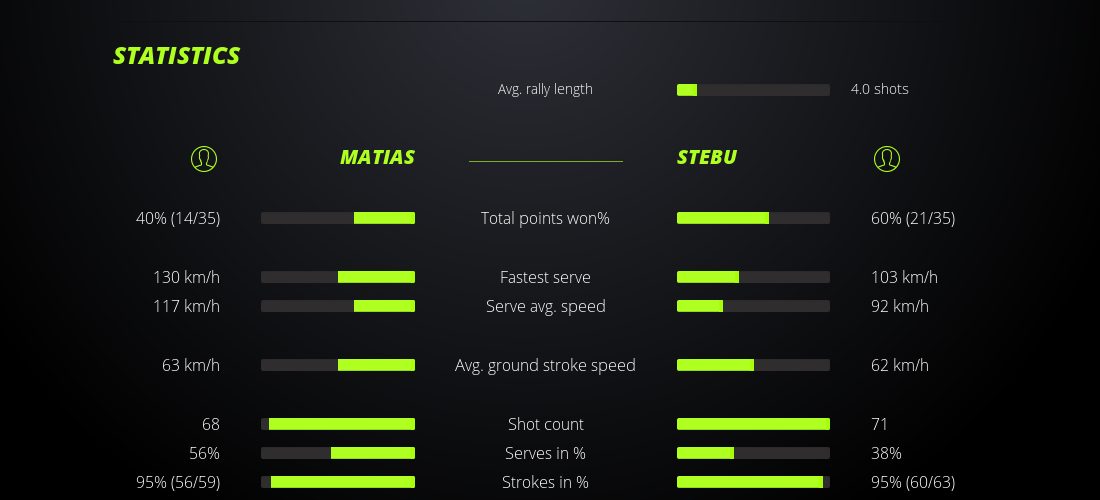This screenshot has height=500, width=1100.
Task: Click Matias's player profile icon
Action: click(203, 159)
